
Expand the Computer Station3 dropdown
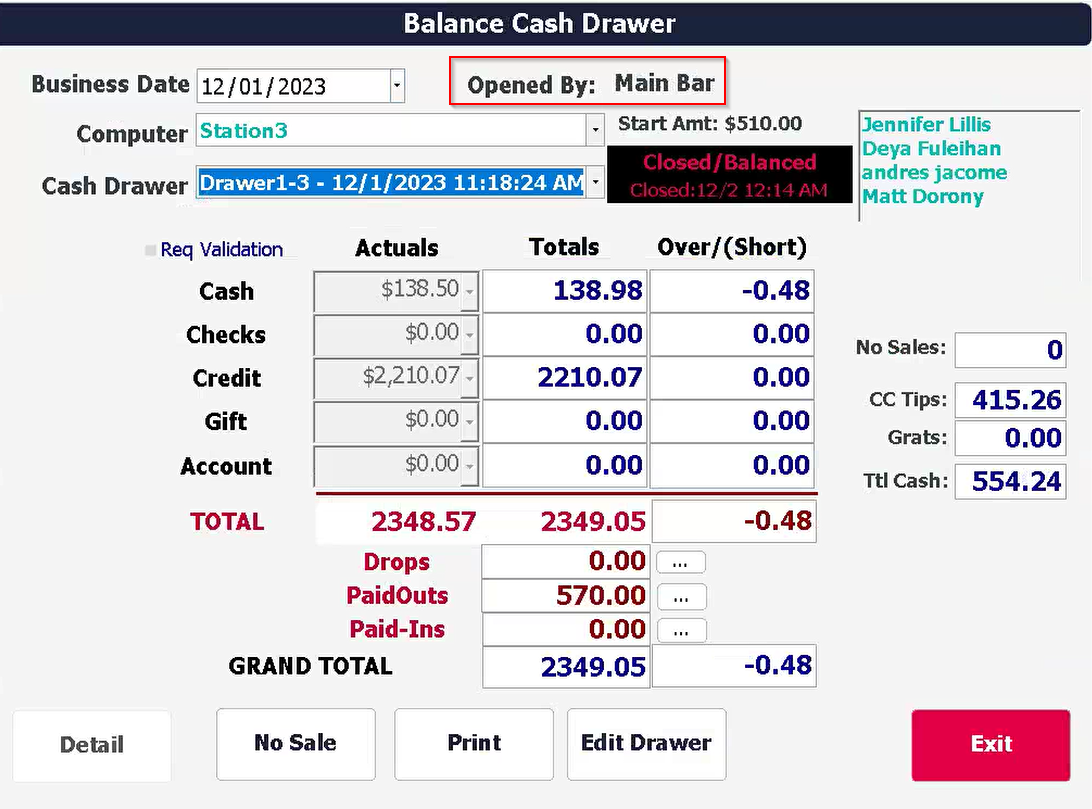point(595,130)
